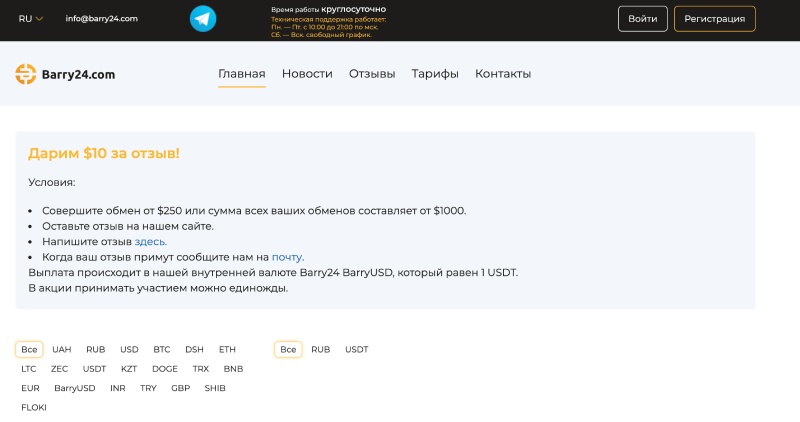
Task: Click the info@barry24.com email address
Action: pos(101,19)
